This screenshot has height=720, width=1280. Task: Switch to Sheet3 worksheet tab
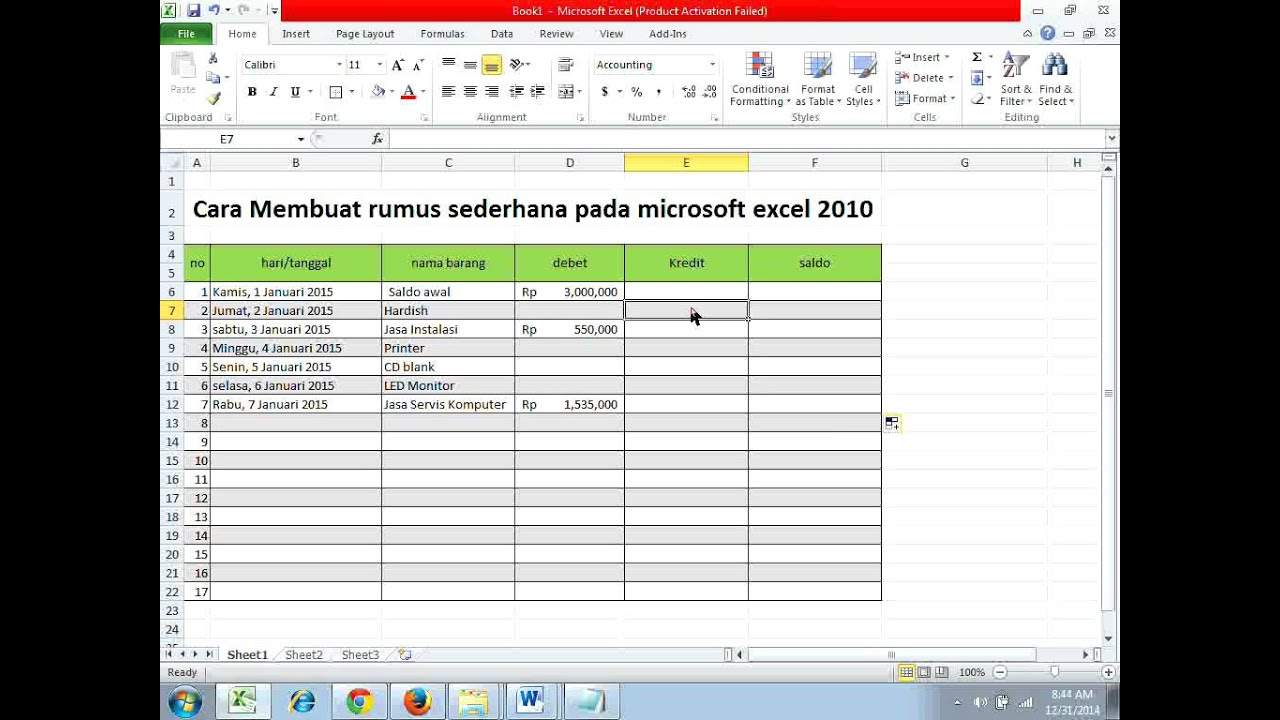360,655
